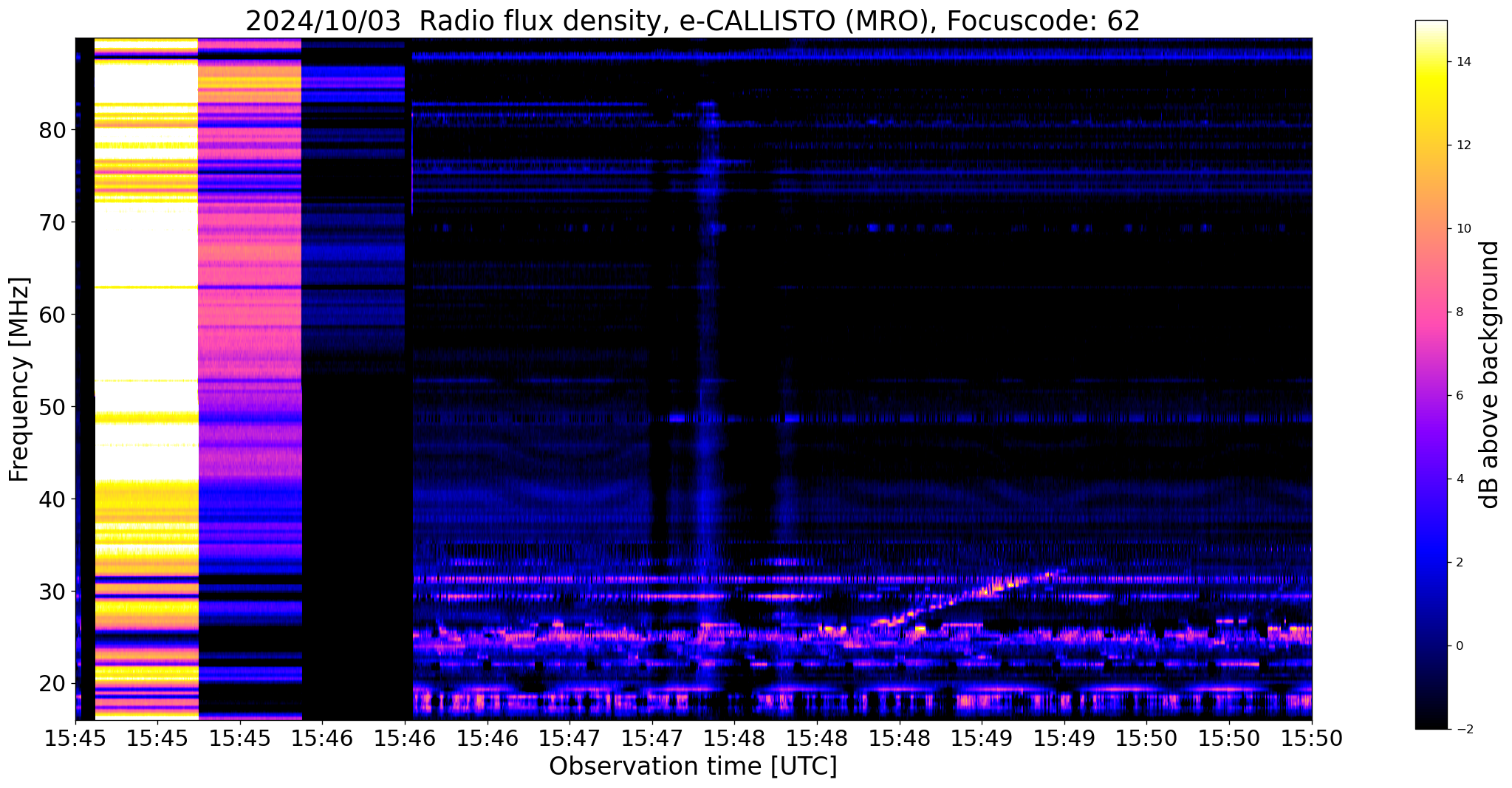Click the plot title with date 2024/10/03

(693, 21)
